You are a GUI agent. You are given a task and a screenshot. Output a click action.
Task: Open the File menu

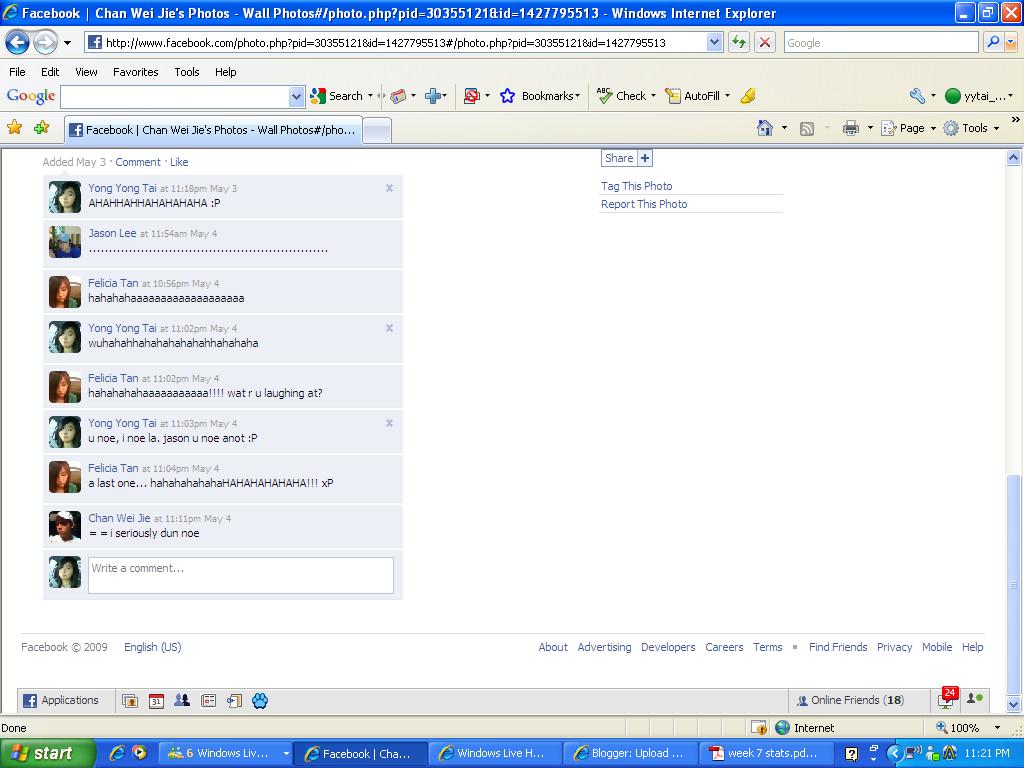[x=17, y=72]
